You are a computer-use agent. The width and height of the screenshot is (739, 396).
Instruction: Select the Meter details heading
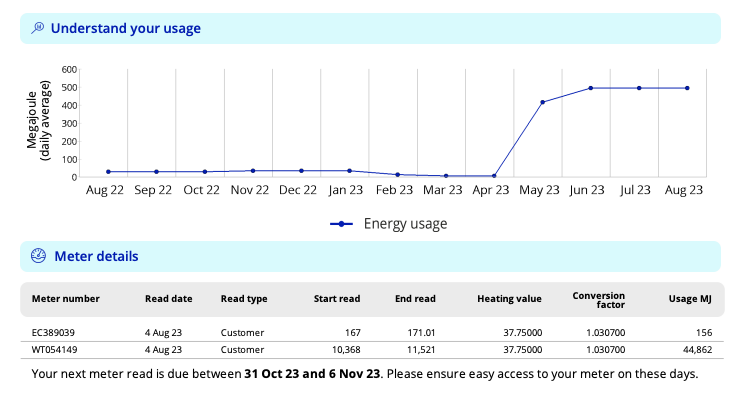96,256
